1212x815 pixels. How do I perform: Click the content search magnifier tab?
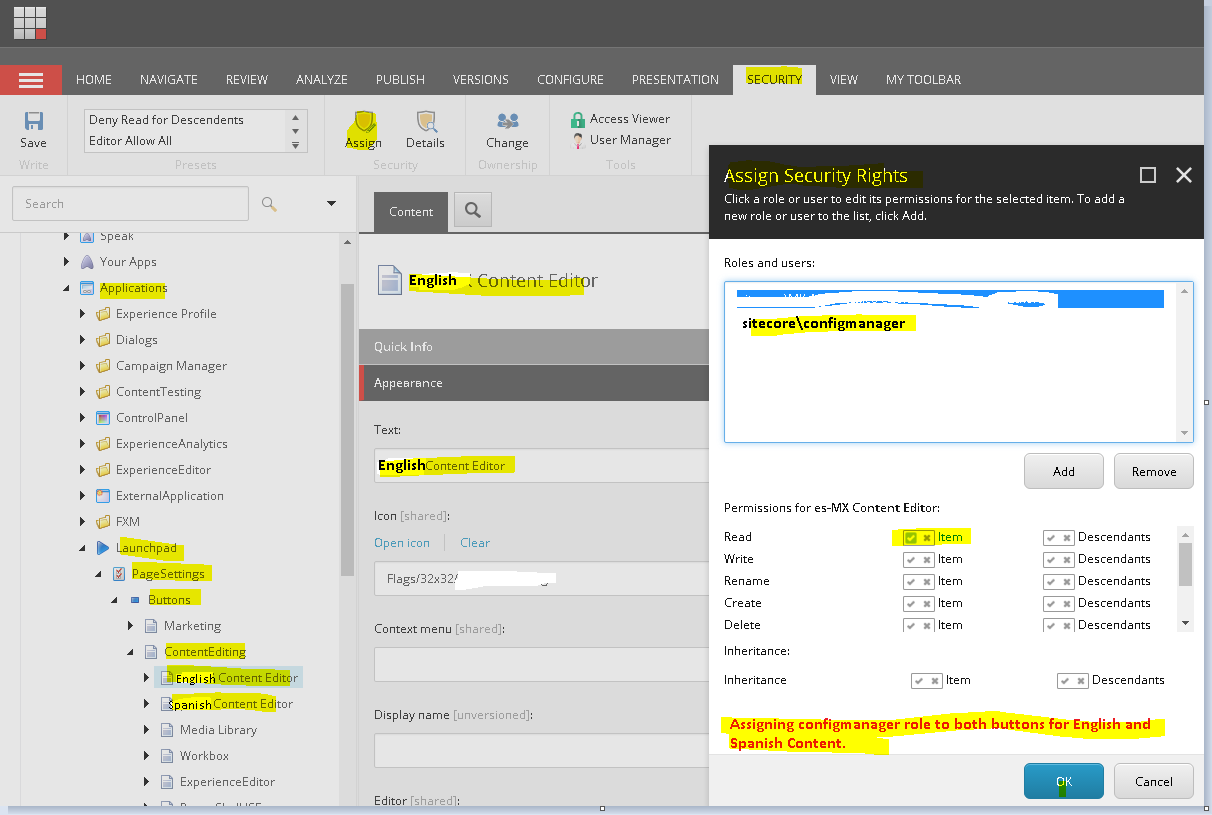473,211
